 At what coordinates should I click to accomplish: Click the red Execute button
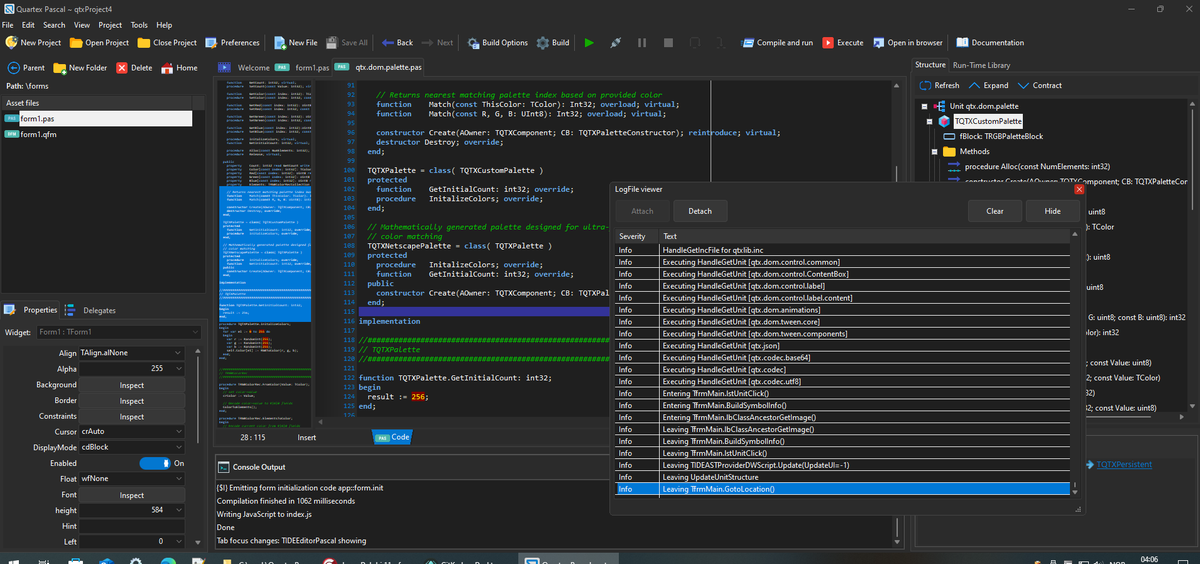tap(843, 43)
